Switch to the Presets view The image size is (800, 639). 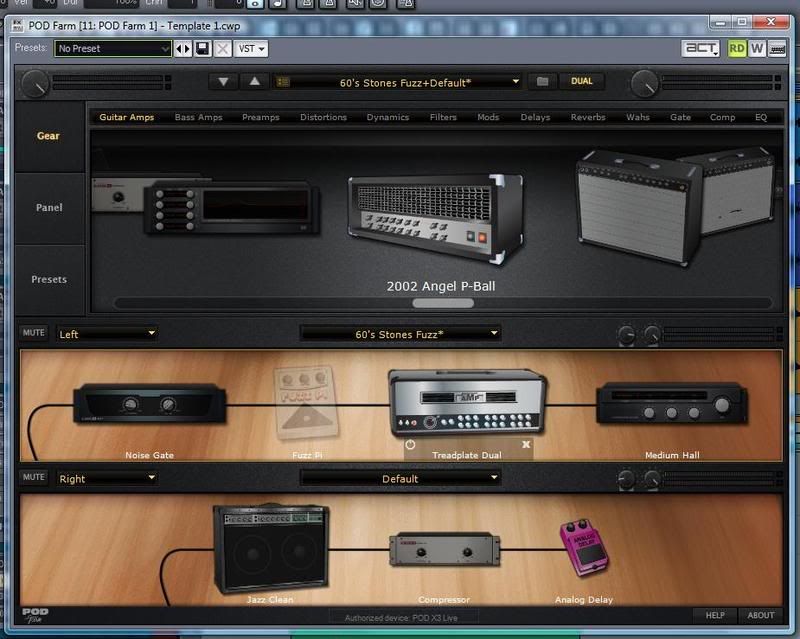(x=49, y=280)
